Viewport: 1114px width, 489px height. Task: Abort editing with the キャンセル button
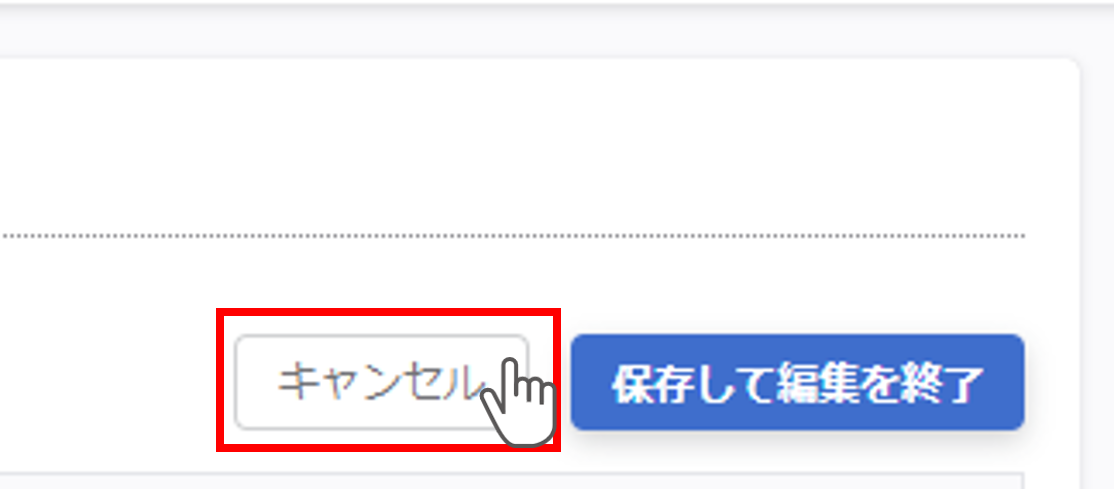382,382
